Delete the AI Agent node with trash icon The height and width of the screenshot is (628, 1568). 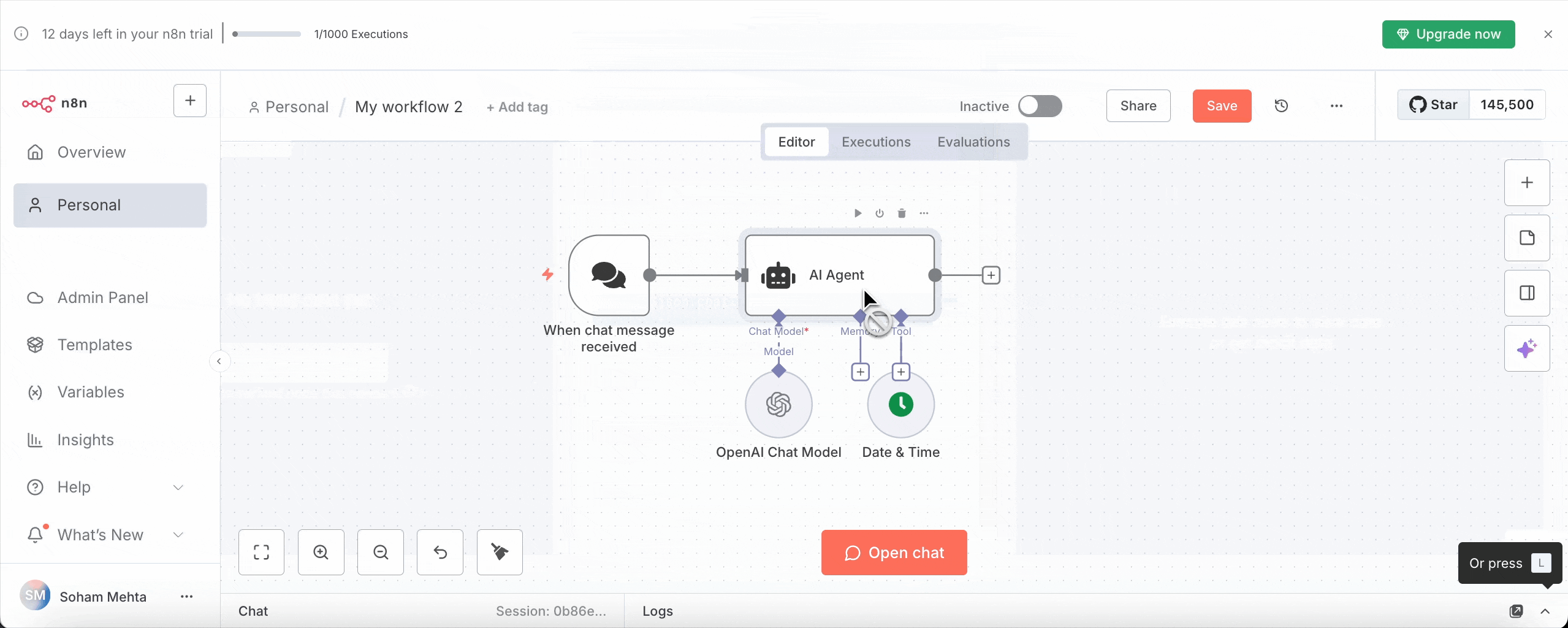point(900,213)
